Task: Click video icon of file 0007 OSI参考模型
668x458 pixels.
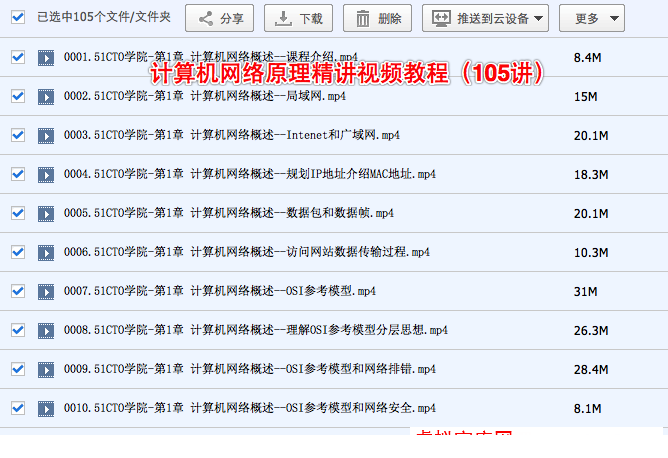Action: click(46, 292)
